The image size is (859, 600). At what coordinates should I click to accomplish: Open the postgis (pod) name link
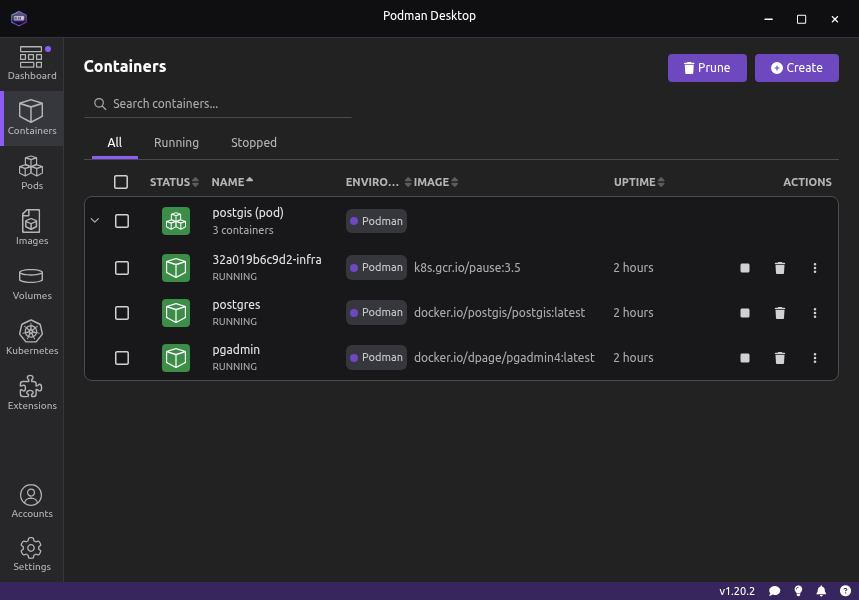pos(248,213)
